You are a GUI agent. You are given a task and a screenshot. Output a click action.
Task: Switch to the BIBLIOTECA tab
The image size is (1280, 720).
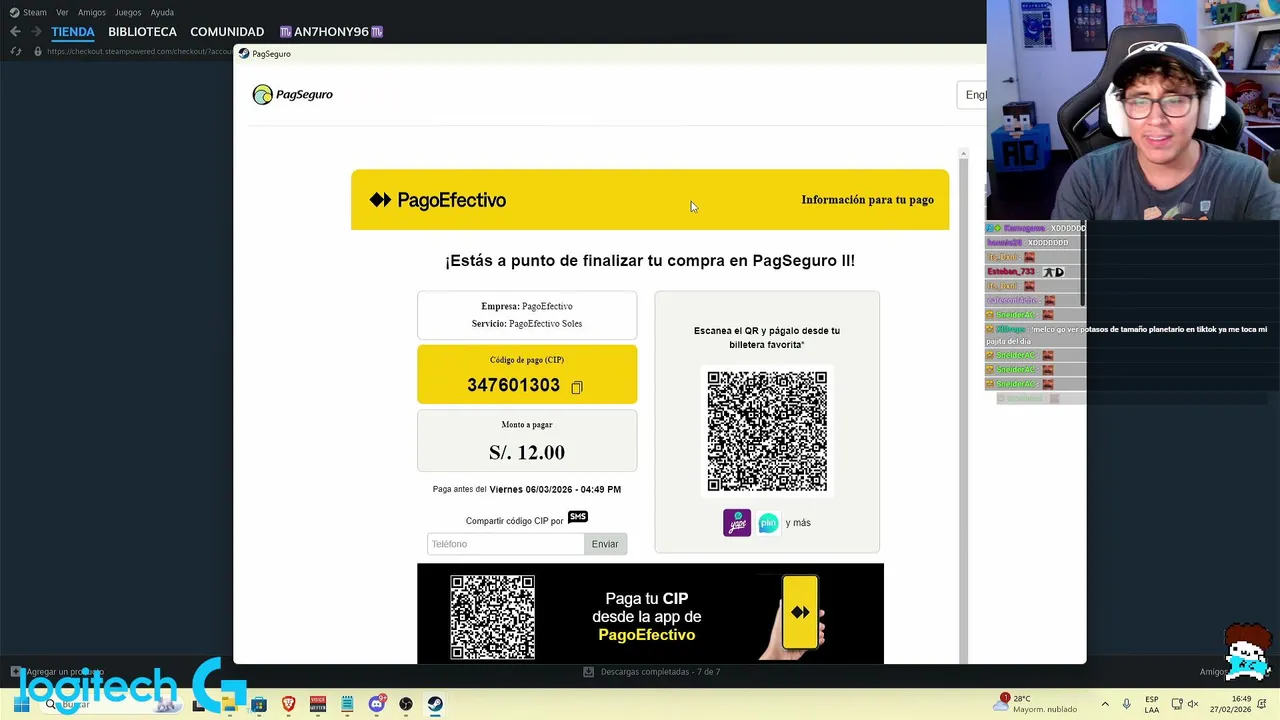(x=142, y=32)
